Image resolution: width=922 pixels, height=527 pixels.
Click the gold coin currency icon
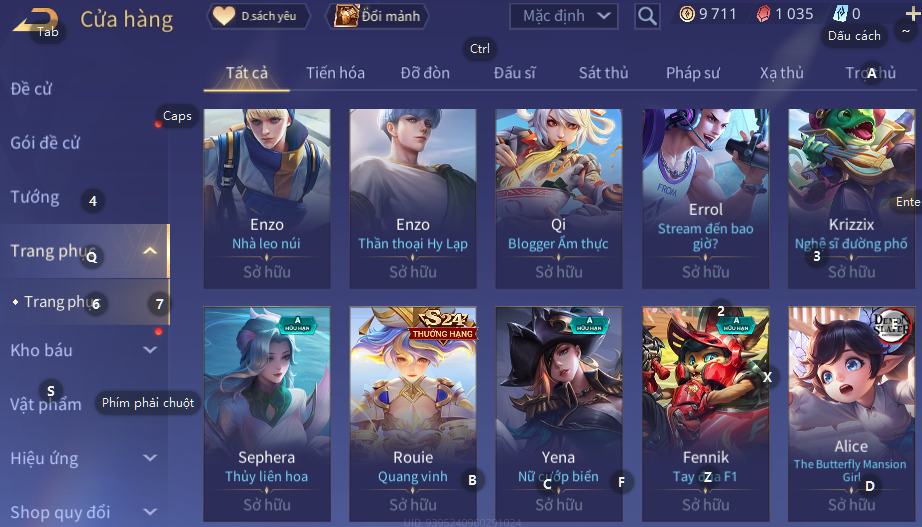tap(686, 14)
